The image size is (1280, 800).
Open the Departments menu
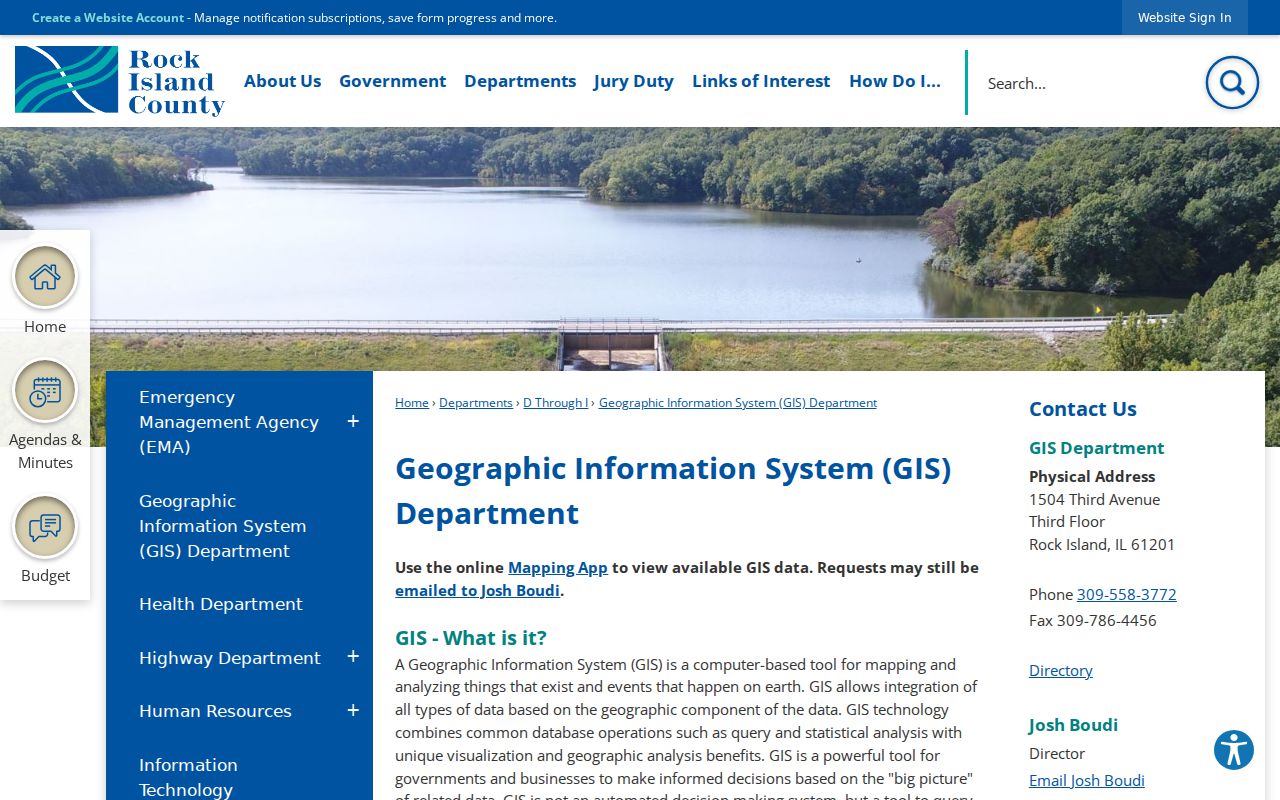(520, 81)
